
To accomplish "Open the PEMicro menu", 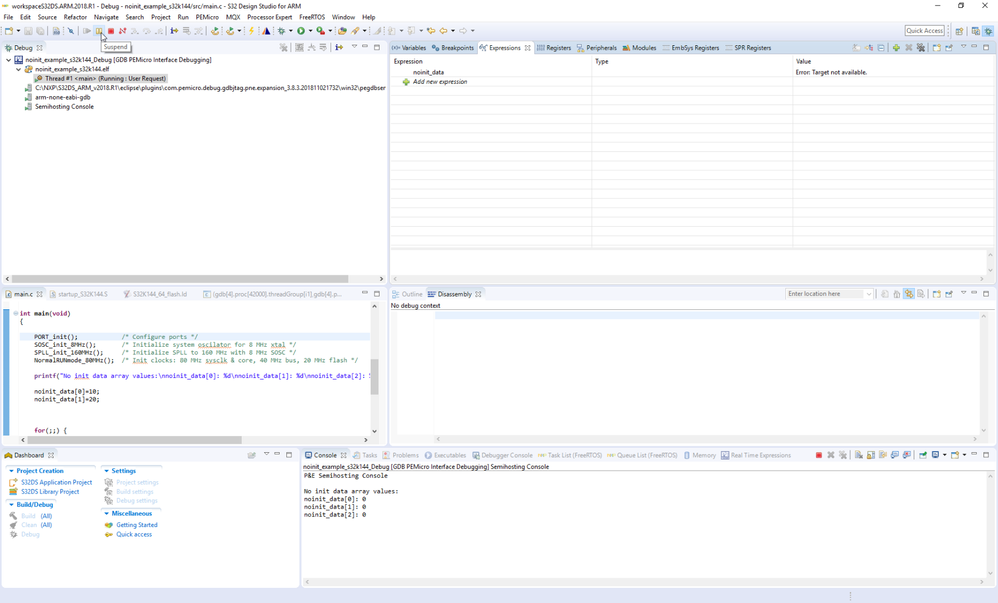I will pos(207,17).
